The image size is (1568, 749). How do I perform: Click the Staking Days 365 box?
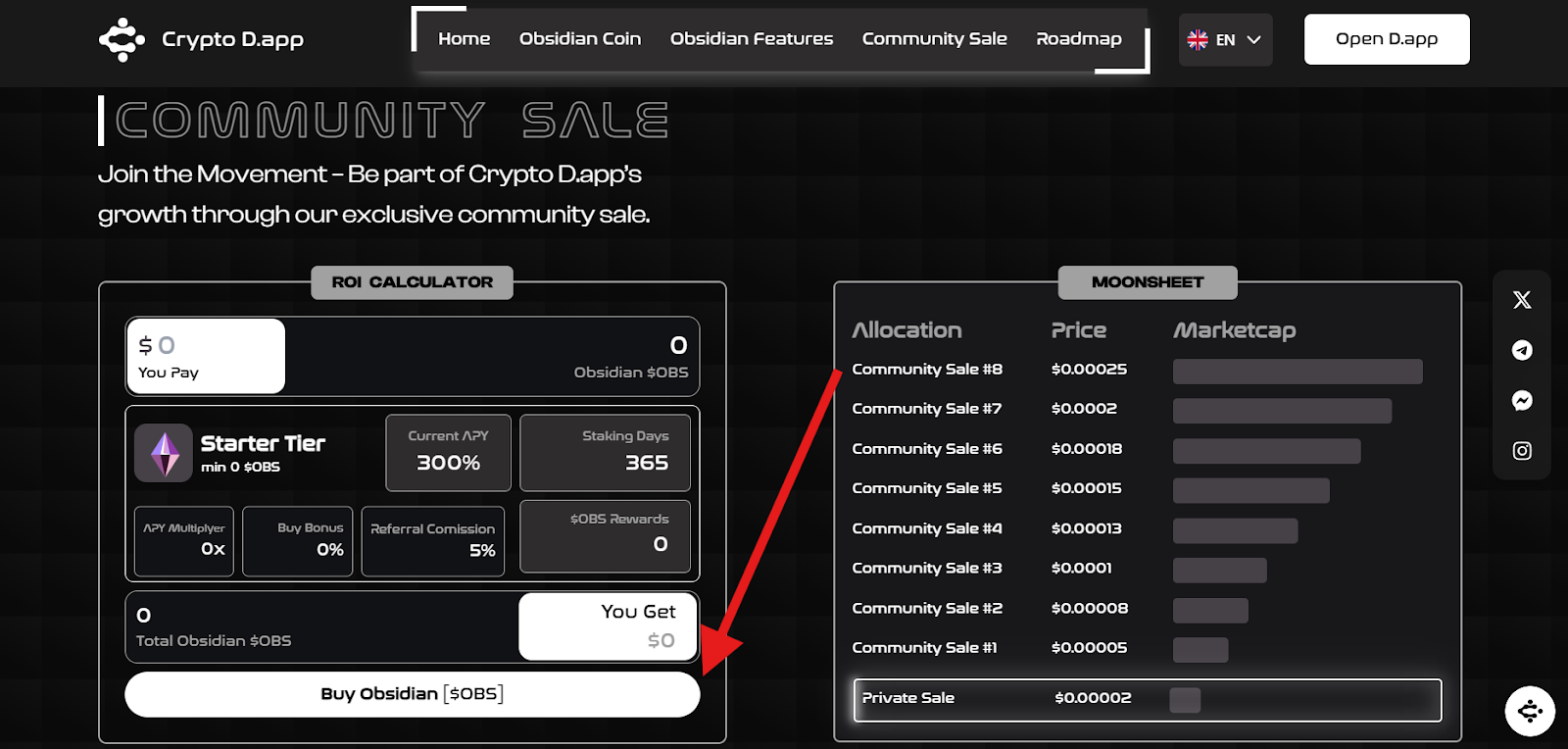click(x=605, y=453)
